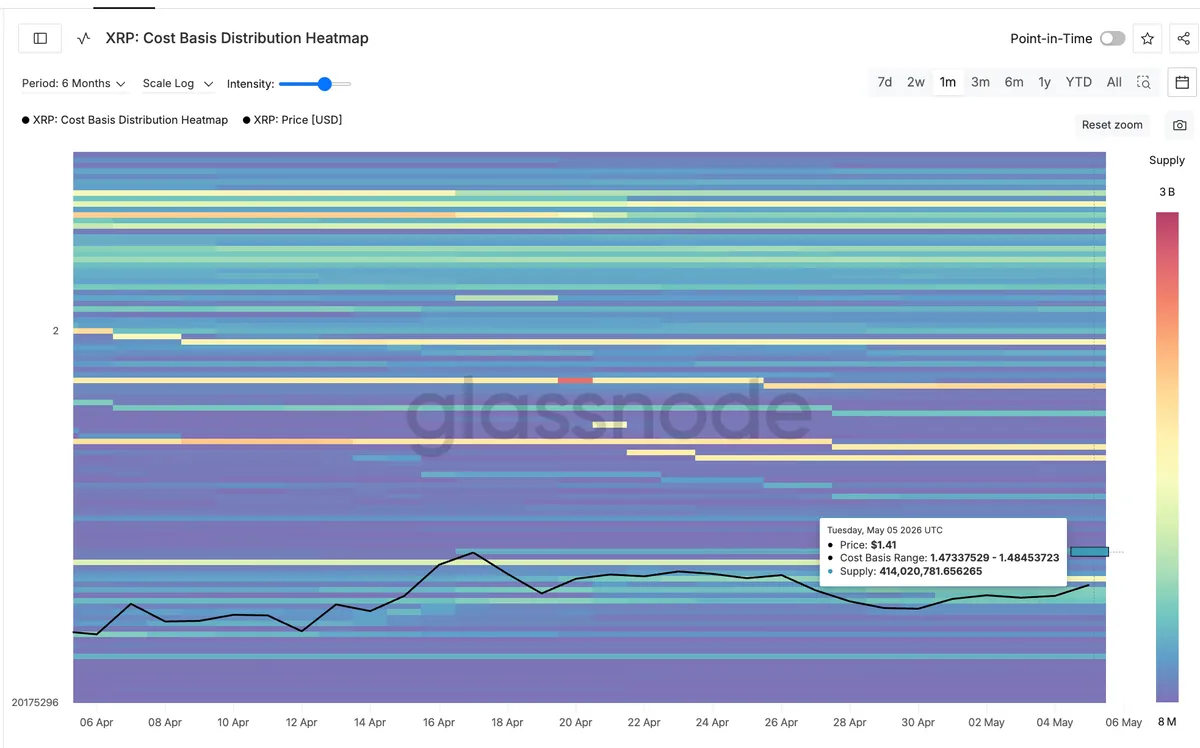The height and width of the screenshot is (748, 1200).
Task: Adjust the Intensity slider handle
Action: tap(324, 84)
